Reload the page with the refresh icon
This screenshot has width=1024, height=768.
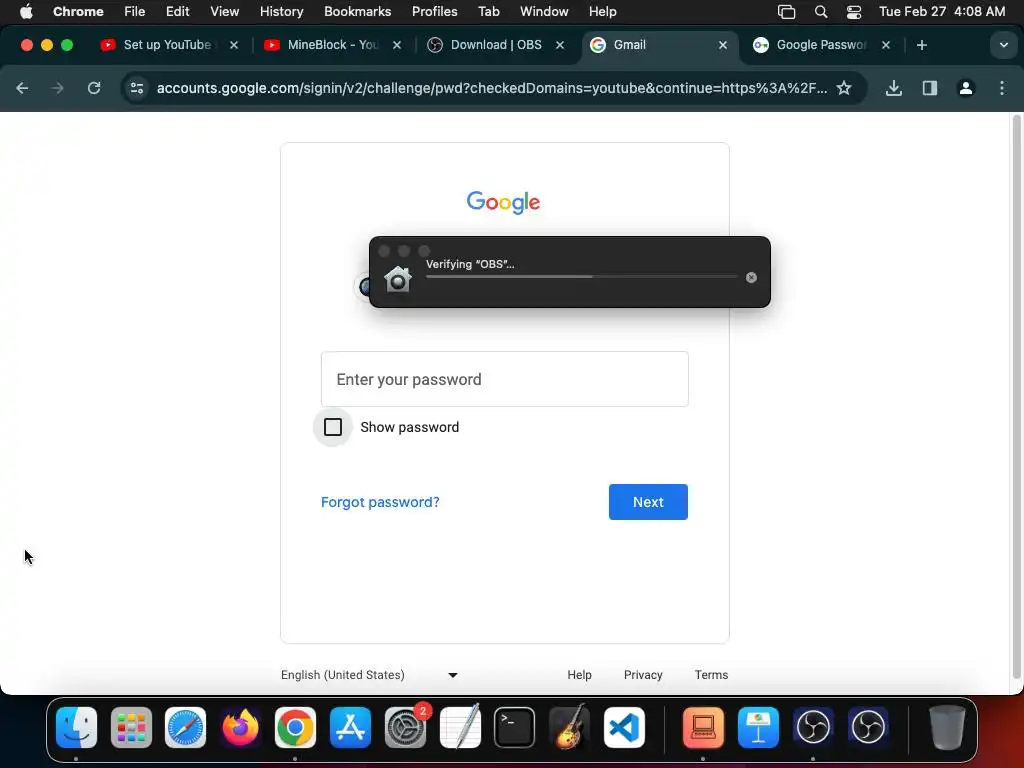tap(94, 88)
